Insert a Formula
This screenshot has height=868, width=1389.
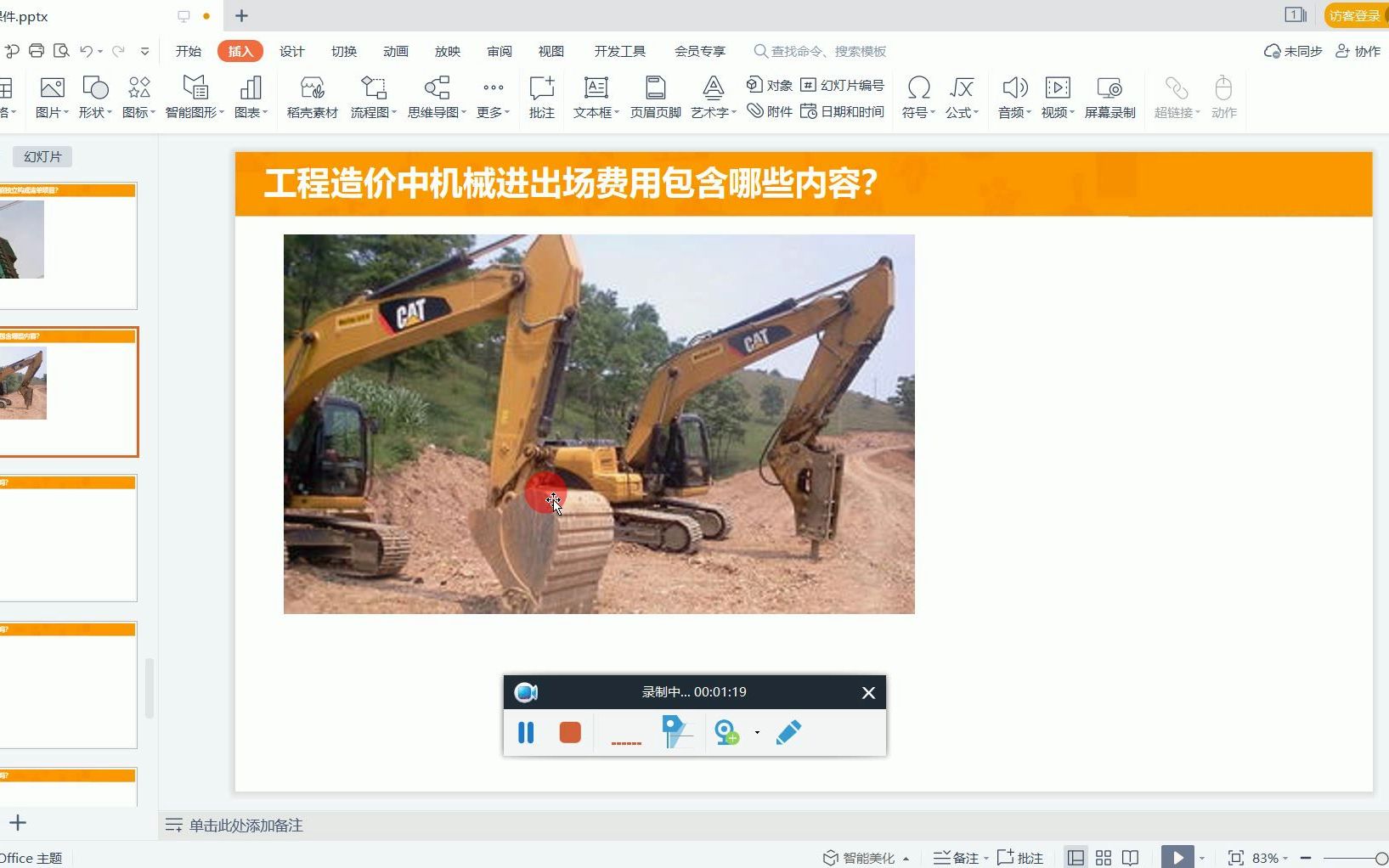pos(962,97)
